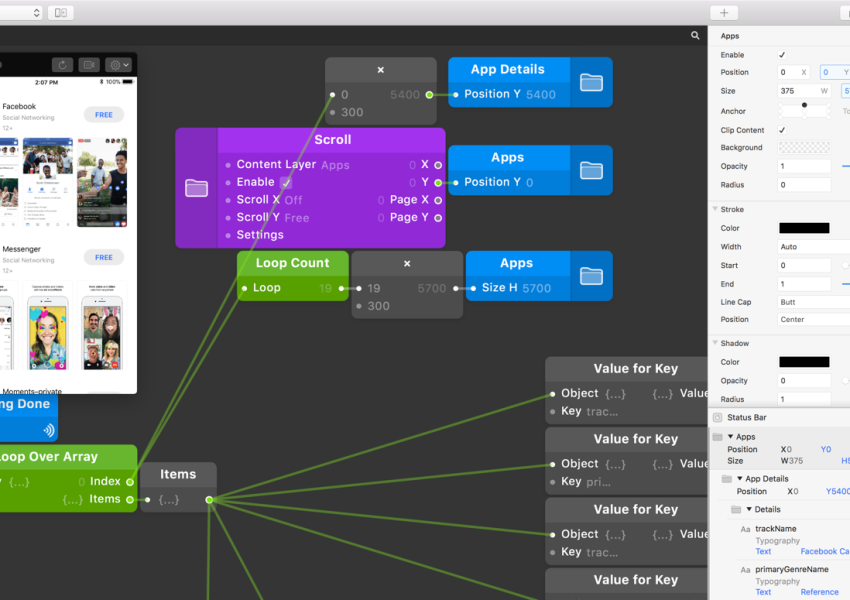Open the viewer gear settings dropdown
Image resolution: width=850 pixels, height=600 pixels.
(x=118, y=64)
